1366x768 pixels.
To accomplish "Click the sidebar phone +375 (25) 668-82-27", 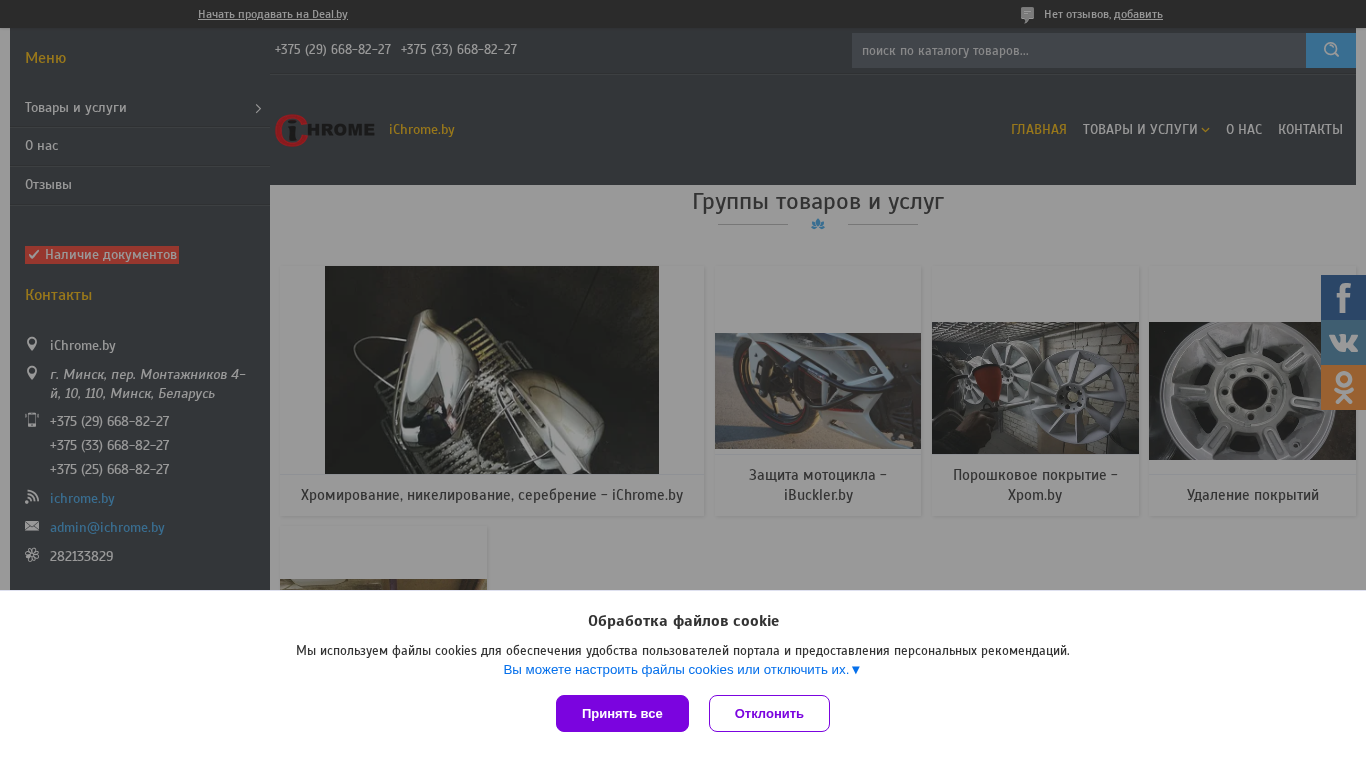I will (110, 469).
